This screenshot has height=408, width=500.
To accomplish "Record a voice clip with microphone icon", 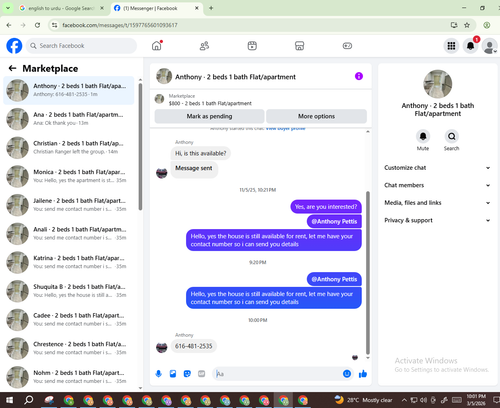I will [x=159, y=374].
